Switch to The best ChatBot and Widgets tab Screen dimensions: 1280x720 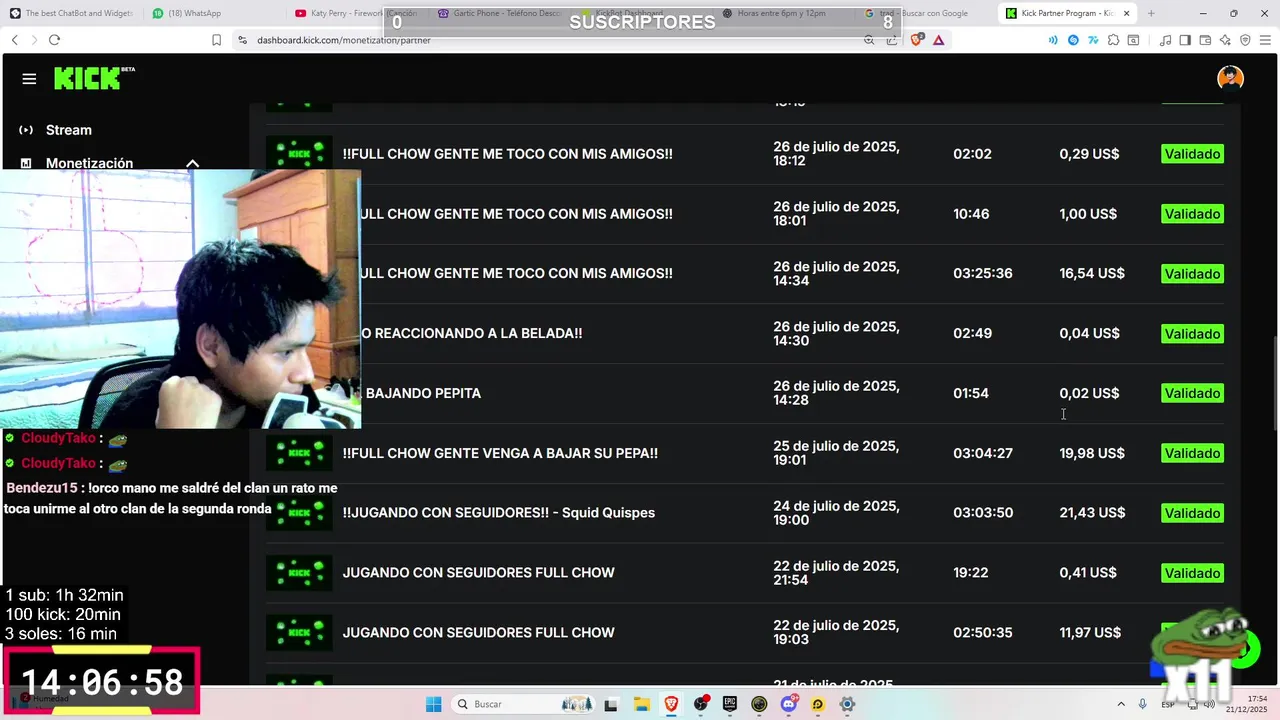70,13
